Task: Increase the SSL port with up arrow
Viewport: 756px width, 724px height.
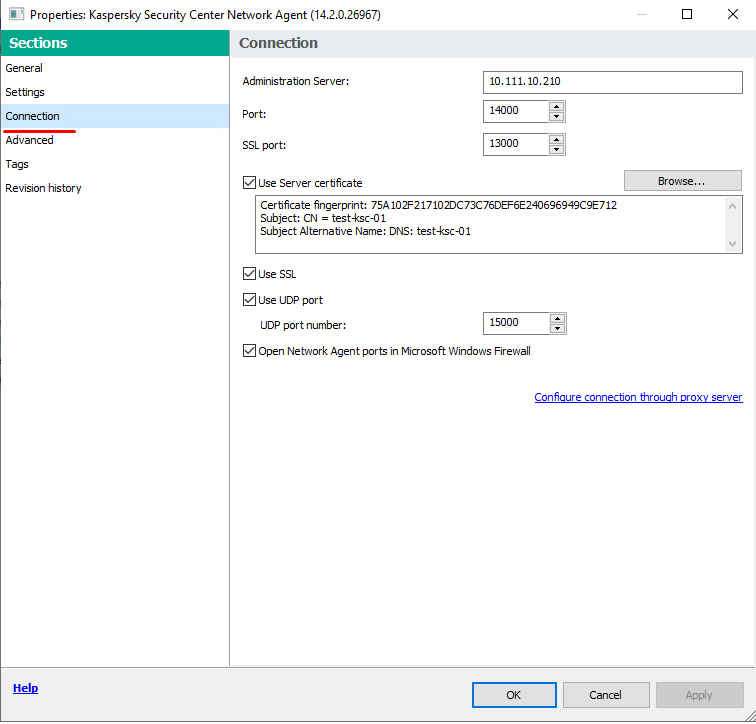Action: (557, 139)
